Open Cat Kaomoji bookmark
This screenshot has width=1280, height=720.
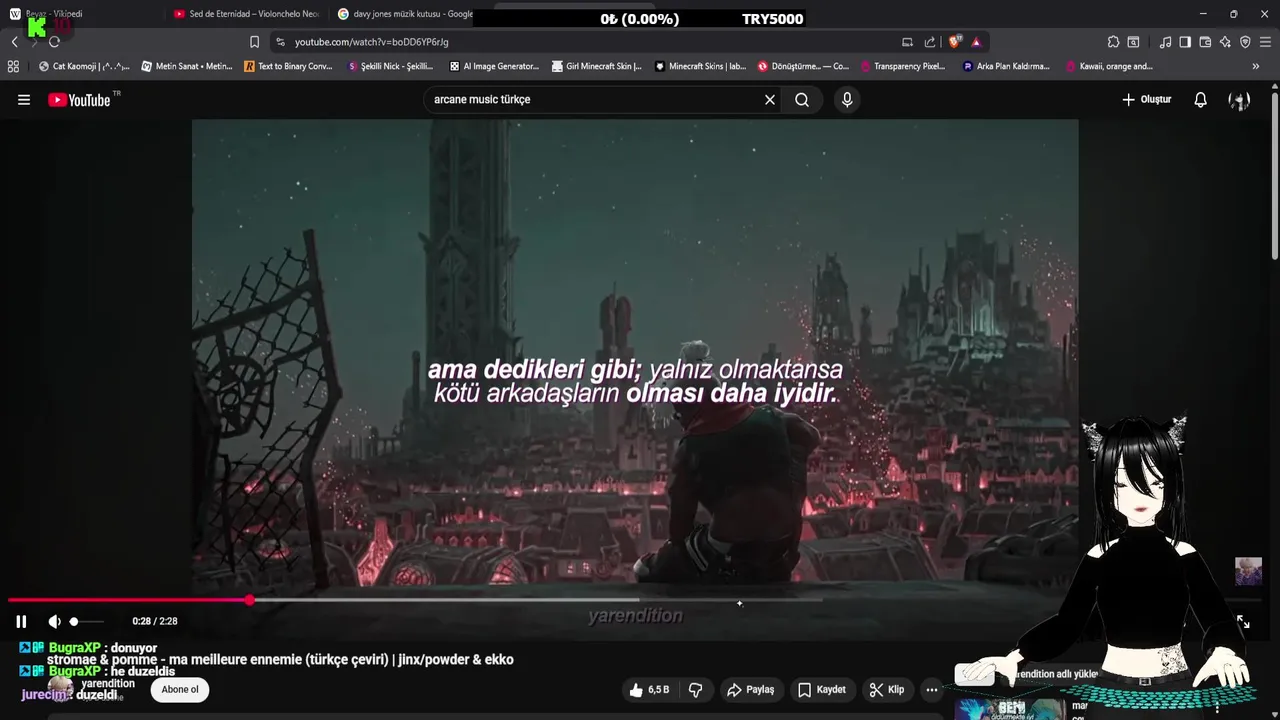click(84, 67)
